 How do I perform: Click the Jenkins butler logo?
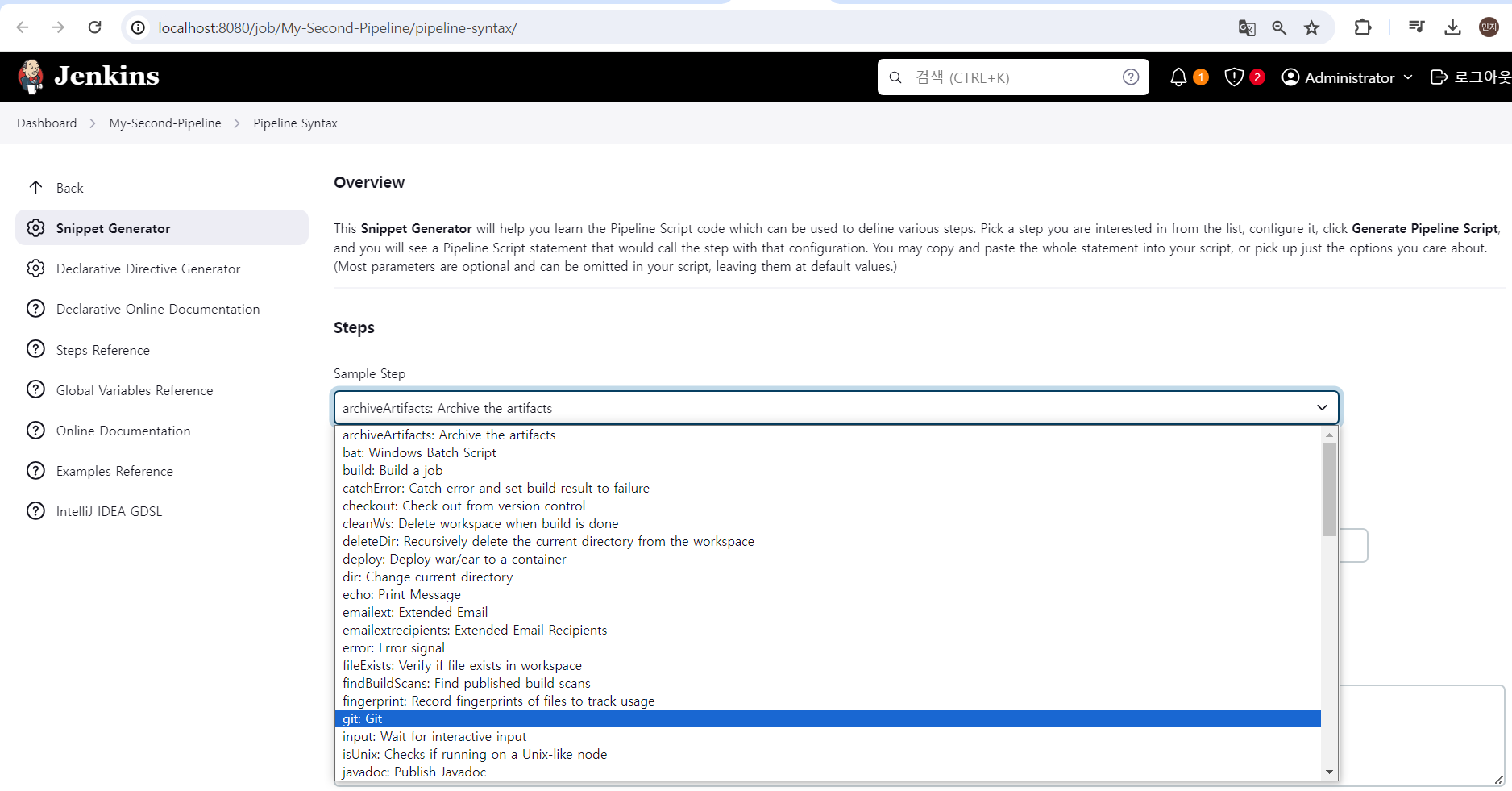(31, 77)
